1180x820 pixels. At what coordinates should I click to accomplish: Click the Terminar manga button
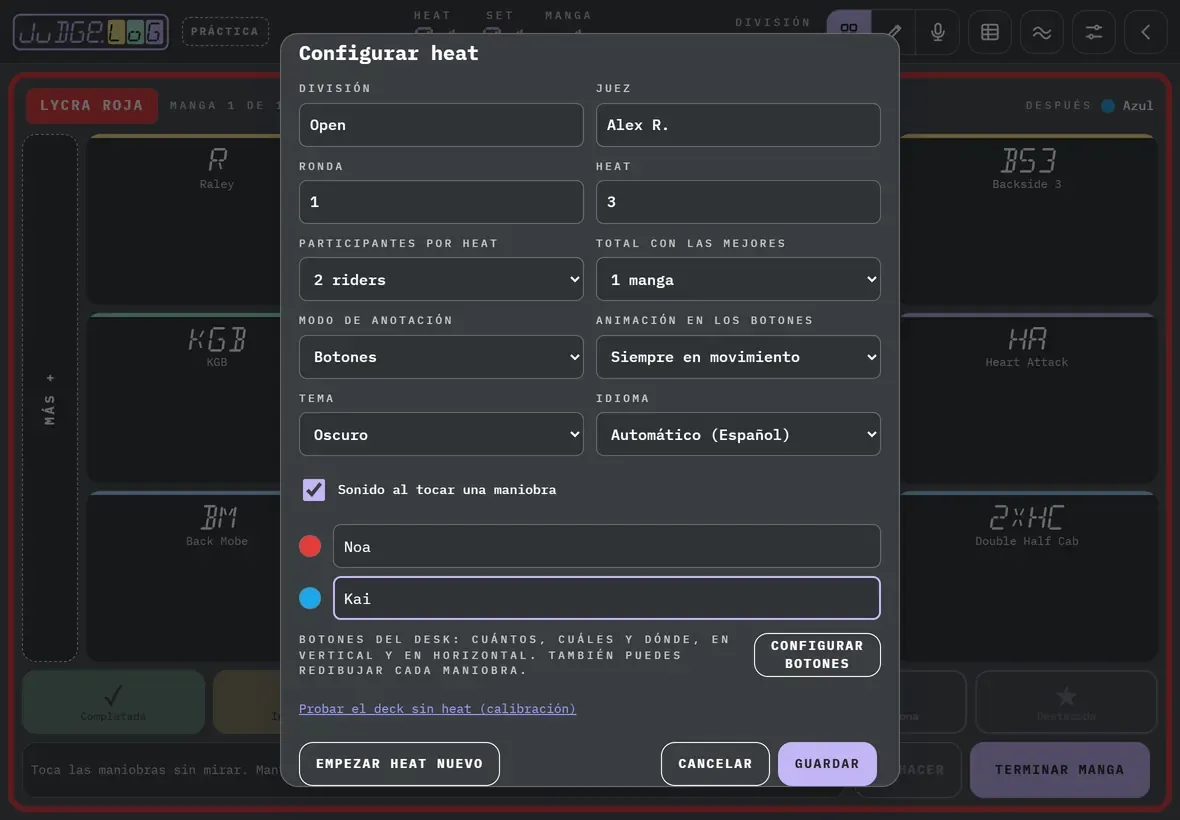[1060, 770]
